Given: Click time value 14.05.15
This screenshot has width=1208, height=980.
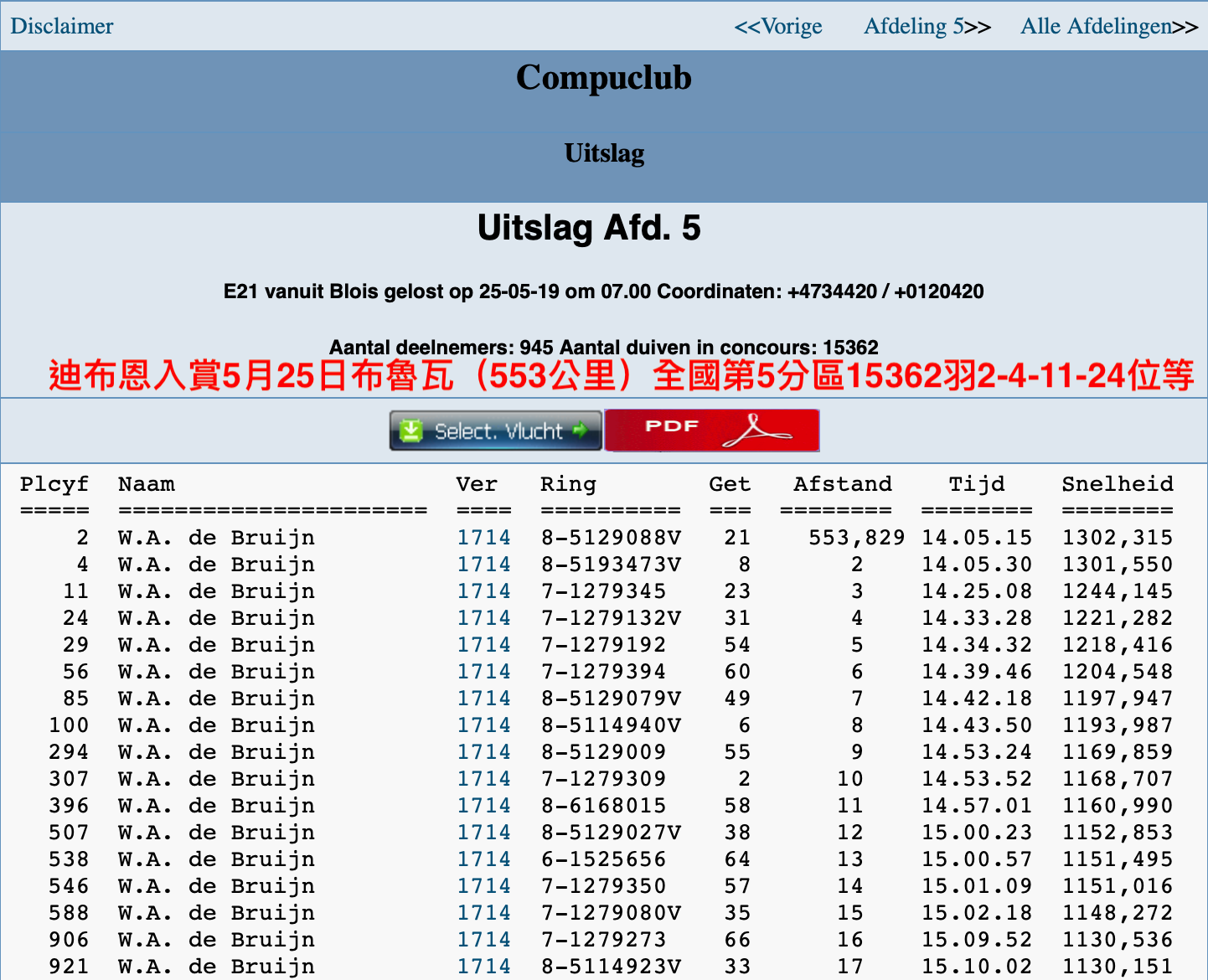Looking at the screenshot, I should 977,538.
